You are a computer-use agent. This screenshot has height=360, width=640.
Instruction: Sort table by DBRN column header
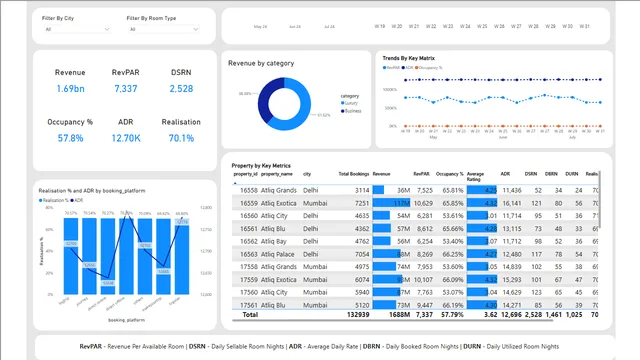point(551,174)
